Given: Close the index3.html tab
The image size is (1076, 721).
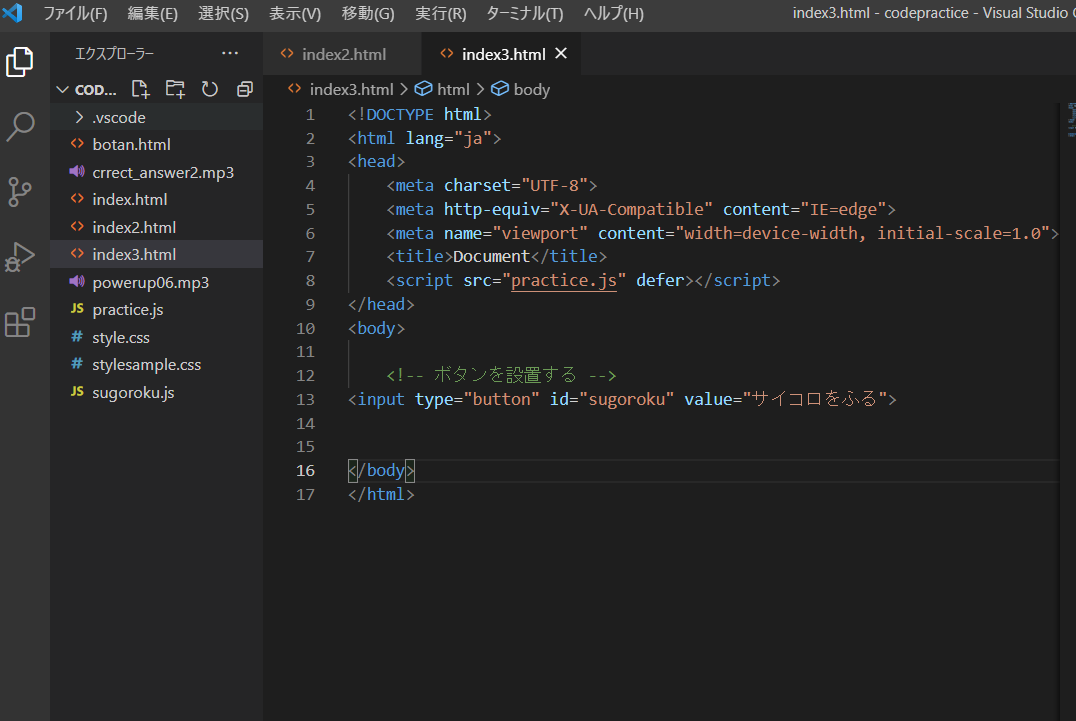Looking at the screenshot, I should tap(561, 54).
